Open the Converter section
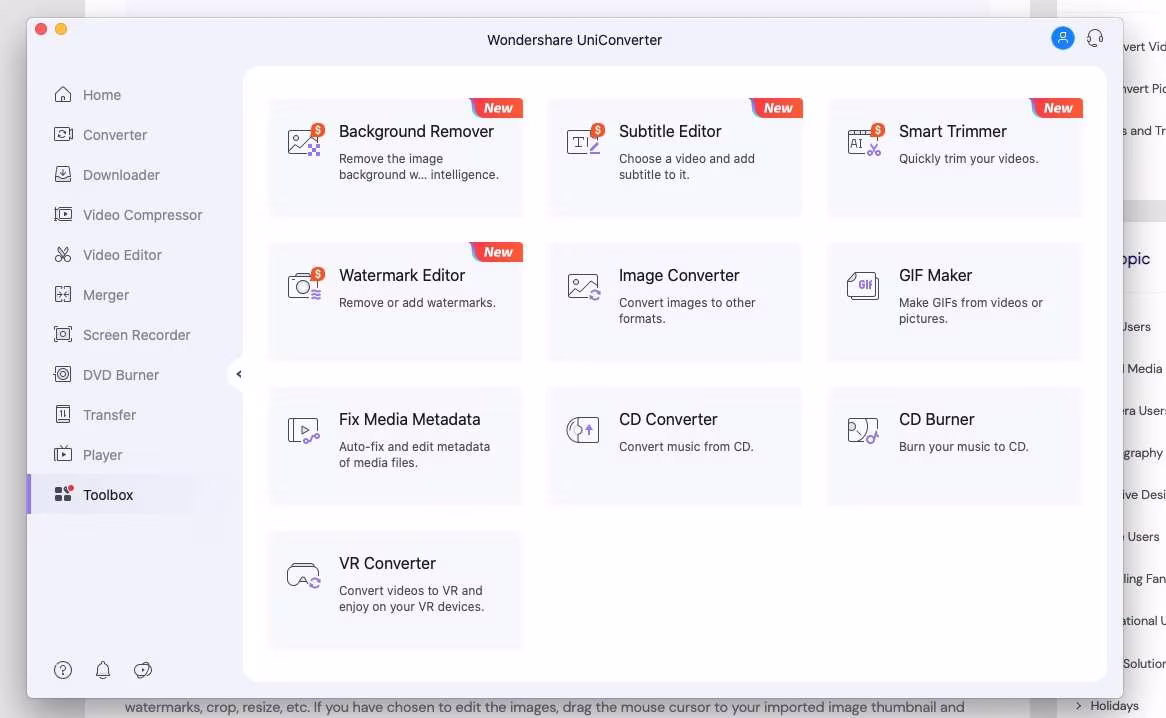 tap(115, 135)
